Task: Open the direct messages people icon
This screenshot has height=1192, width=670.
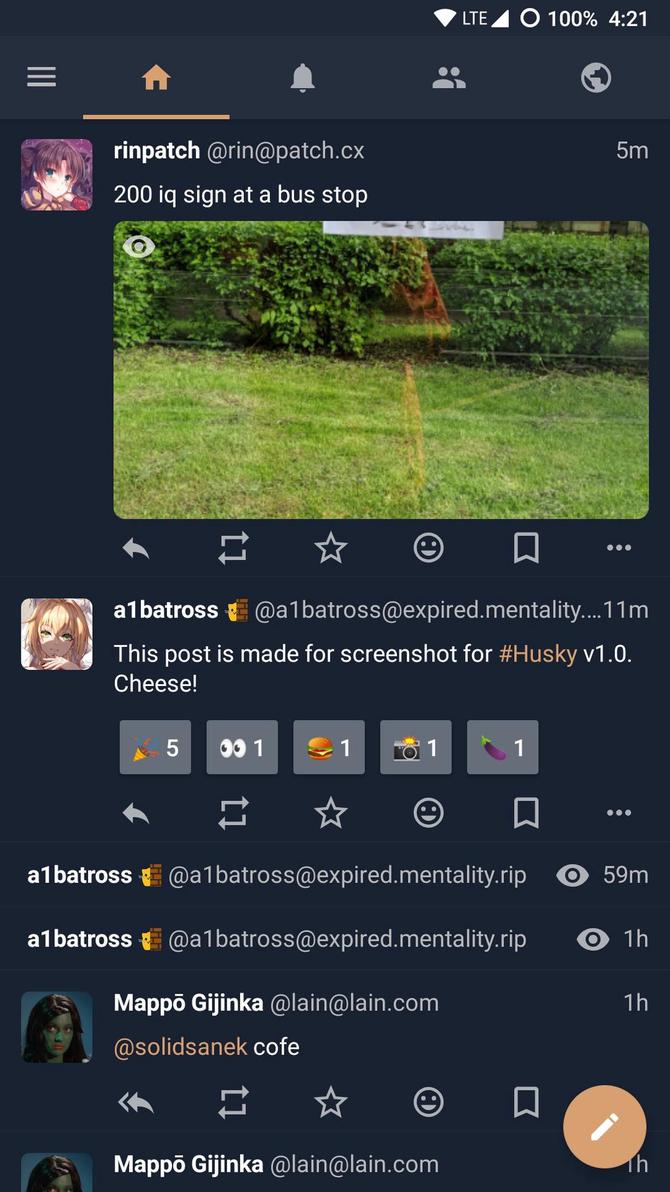Action: [x=449, y=77]
